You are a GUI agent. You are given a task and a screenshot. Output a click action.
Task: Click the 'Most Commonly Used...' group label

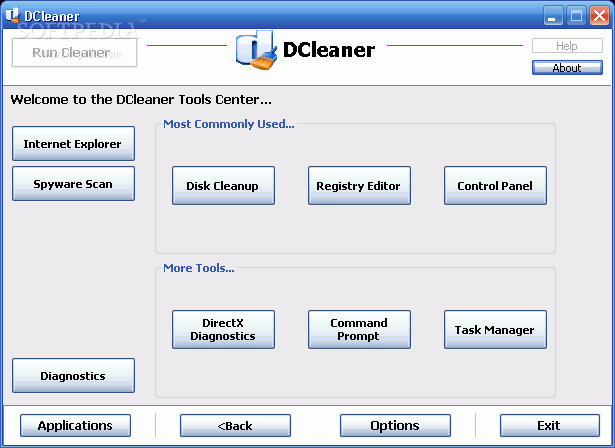tap(229, 124)
